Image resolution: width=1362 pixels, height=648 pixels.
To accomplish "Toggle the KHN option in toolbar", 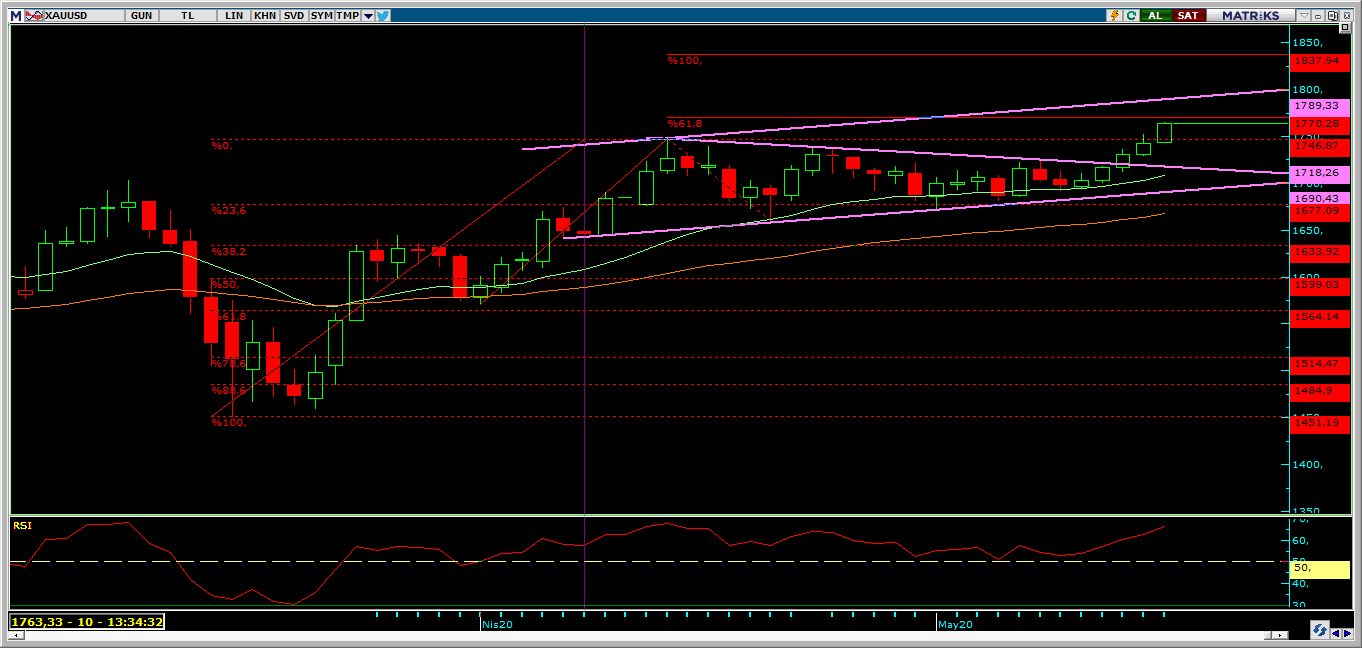I will (x=265, y=15).
